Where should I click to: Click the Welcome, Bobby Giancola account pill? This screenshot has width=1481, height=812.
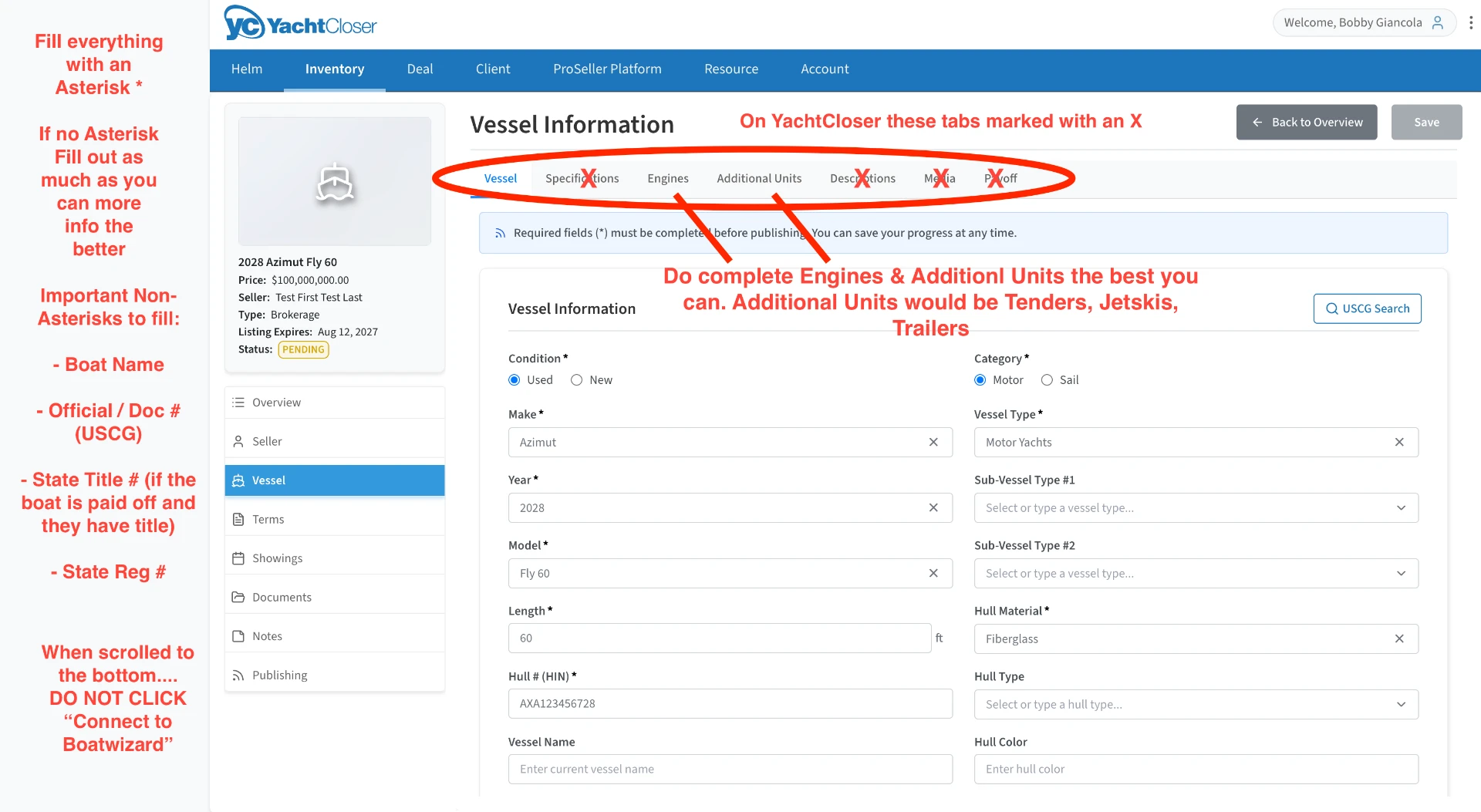point(1364,22)
